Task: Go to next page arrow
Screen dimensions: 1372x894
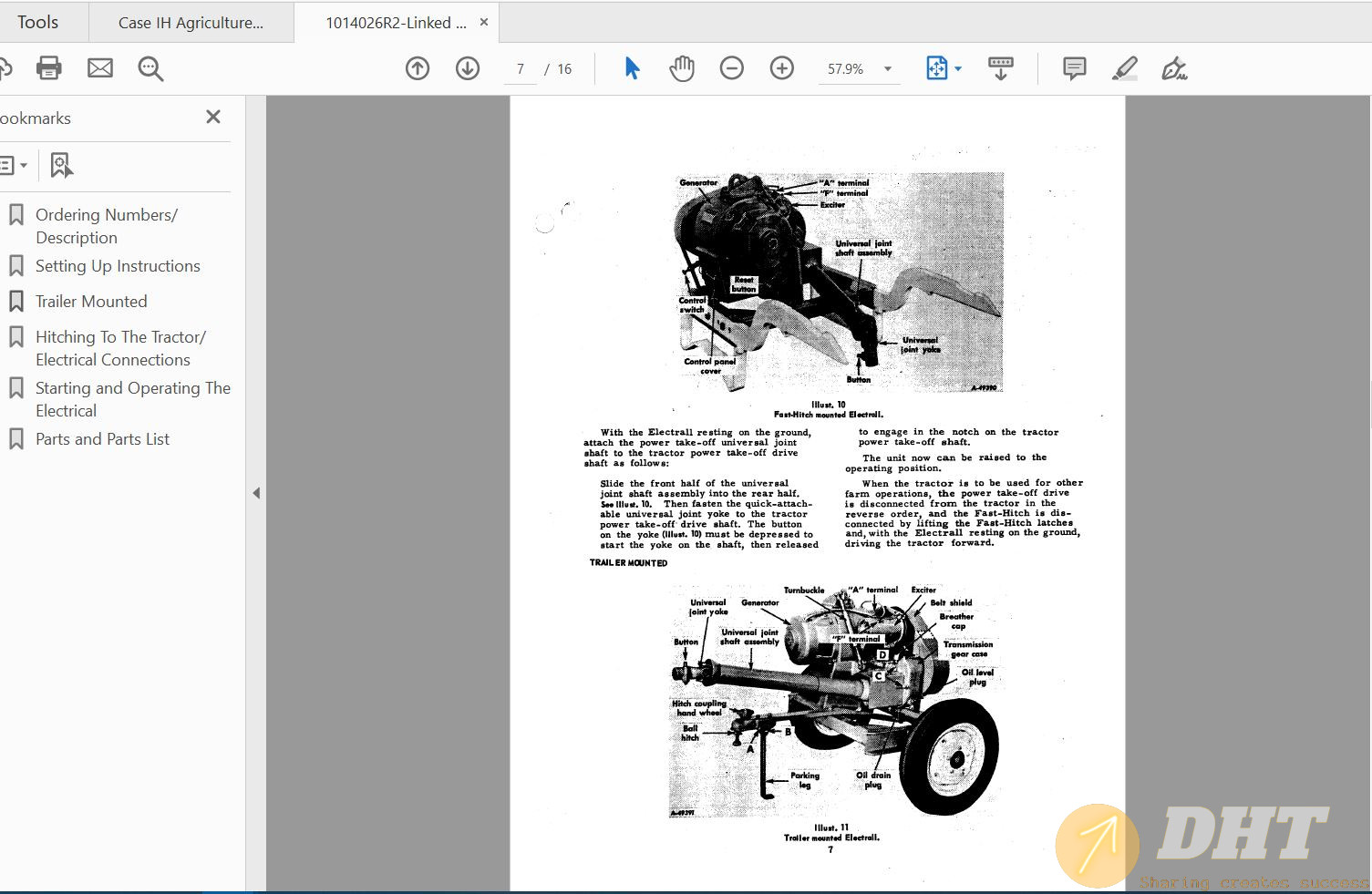Action: click(x=468, y=68)
